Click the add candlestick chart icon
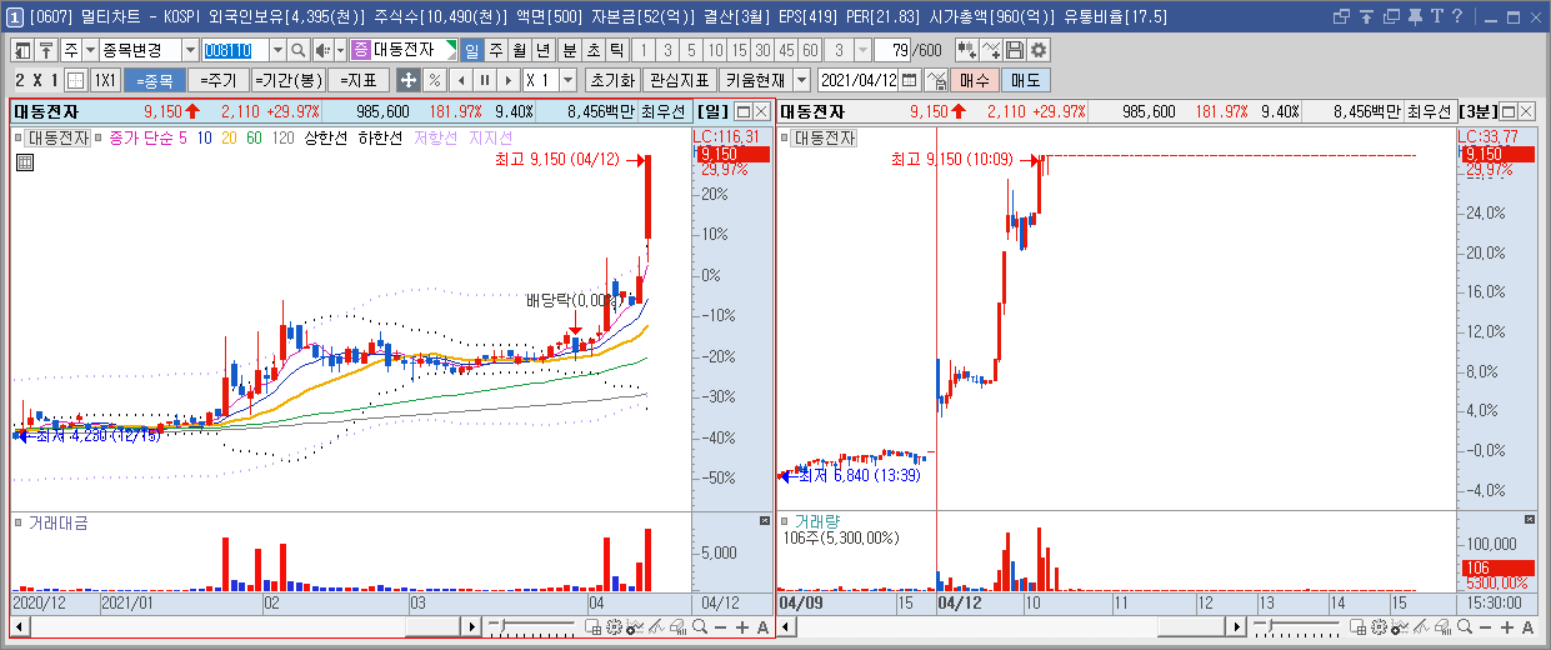1551x650 pixels. point(966,50)
